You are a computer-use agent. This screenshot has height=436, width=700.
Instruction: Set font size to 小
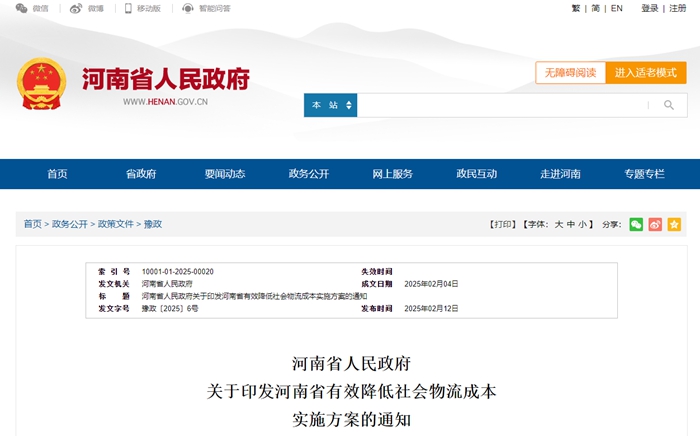click(x=583, y=224)
